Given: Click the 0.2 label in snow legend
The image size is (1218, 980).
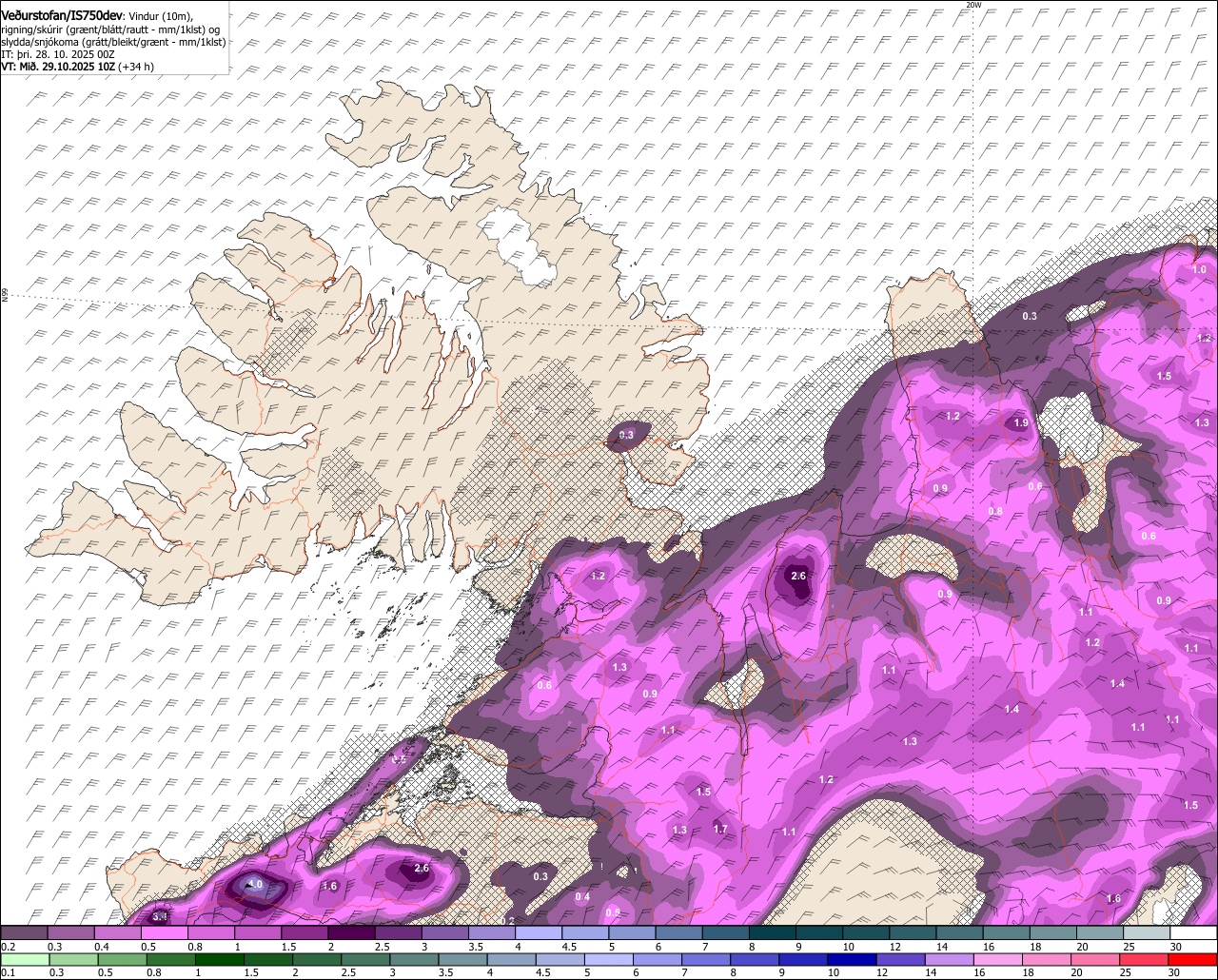Looking at the screenshot, I should [x=9, y=947].
